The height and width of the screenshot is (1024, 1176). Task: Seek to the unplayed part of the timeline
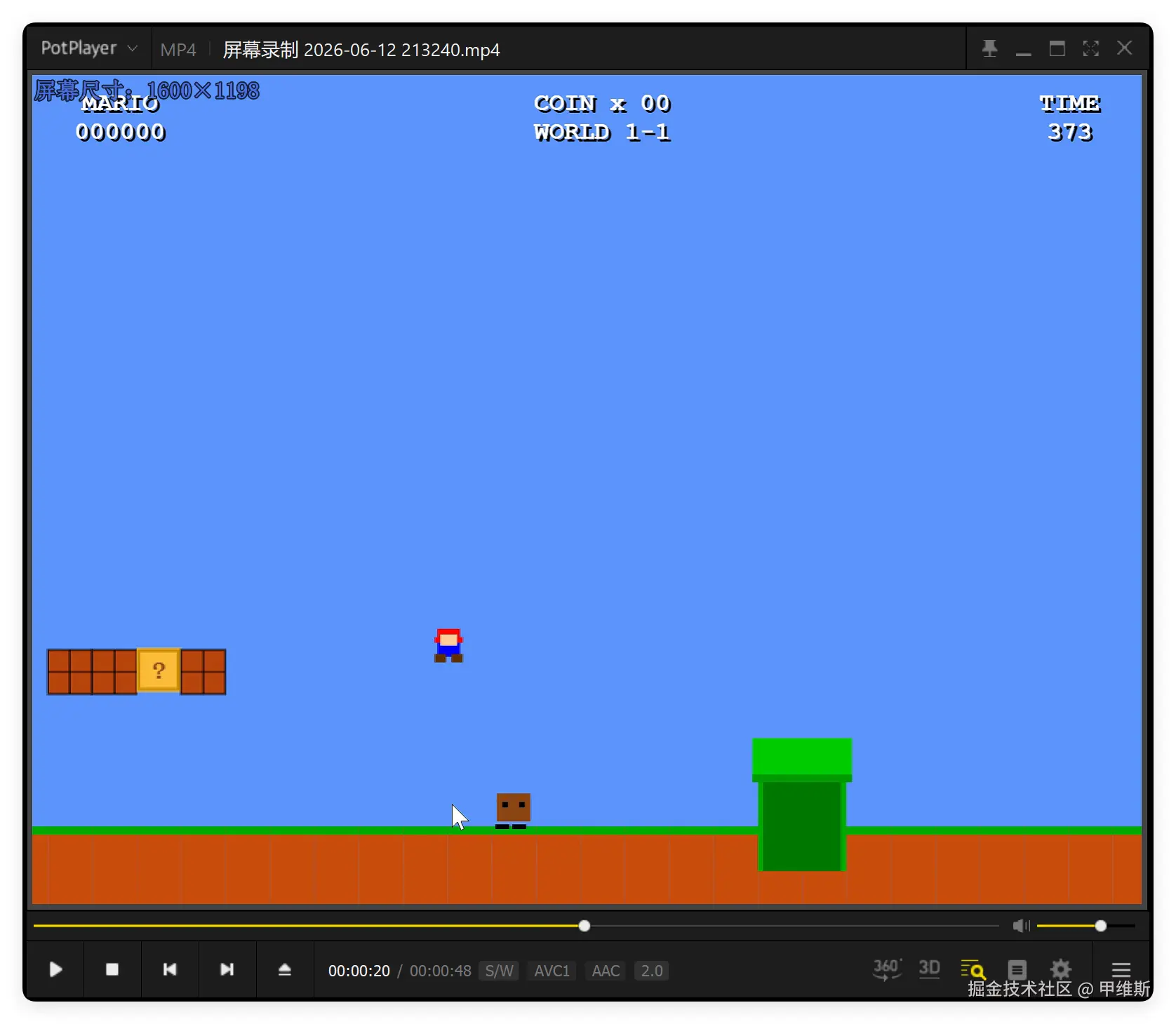point(794,926)
